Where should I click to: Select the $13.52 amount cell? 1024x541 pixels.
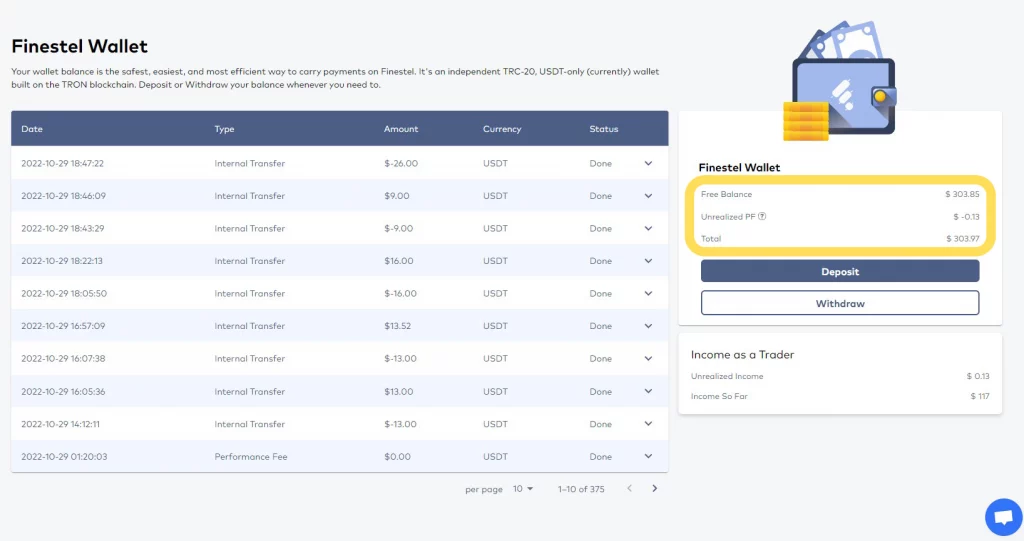click(x=397, y=326)
